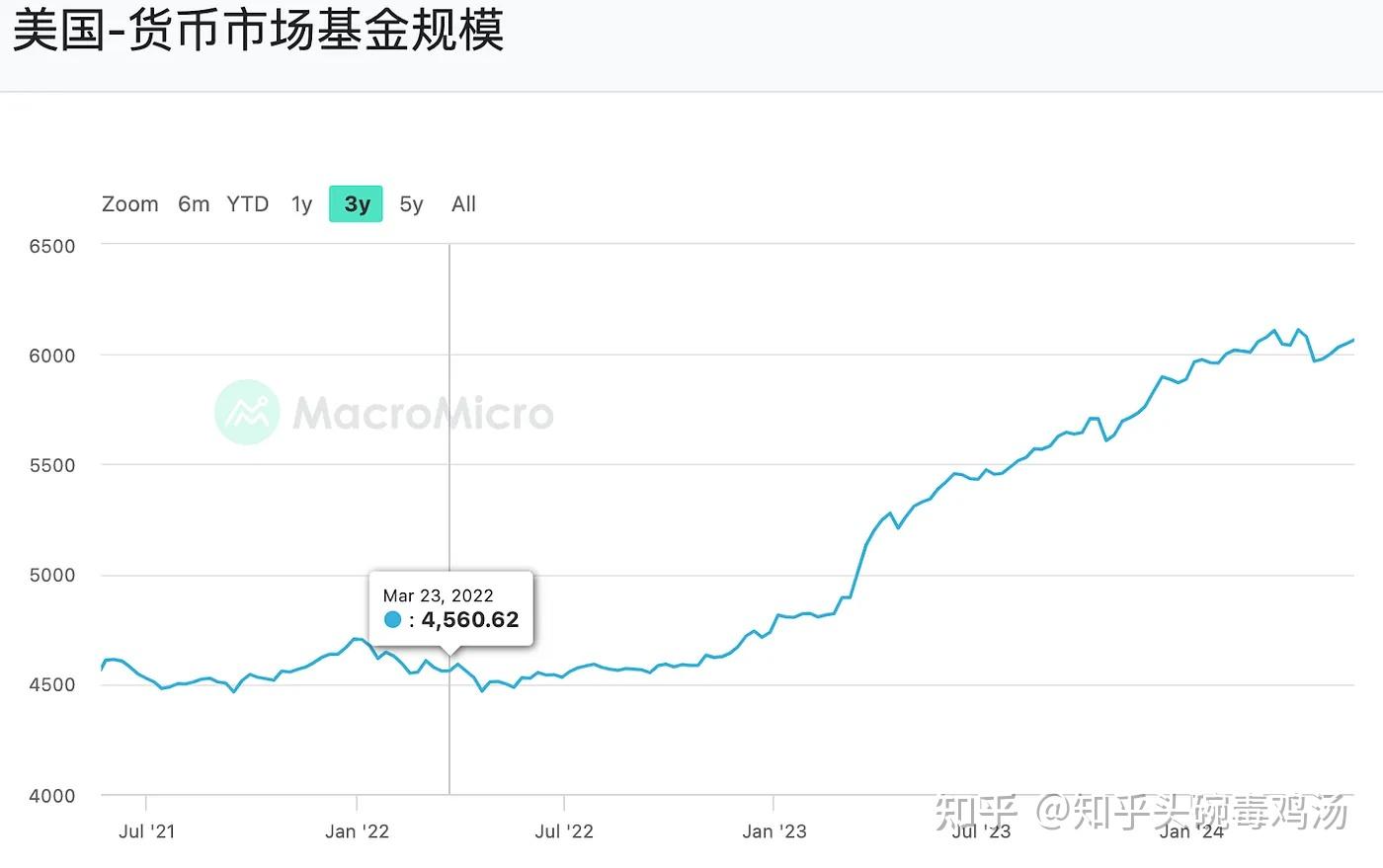Set chart range to 5y
The width and height of the screenshot is (1383, 868).
(x=411, y=204)
